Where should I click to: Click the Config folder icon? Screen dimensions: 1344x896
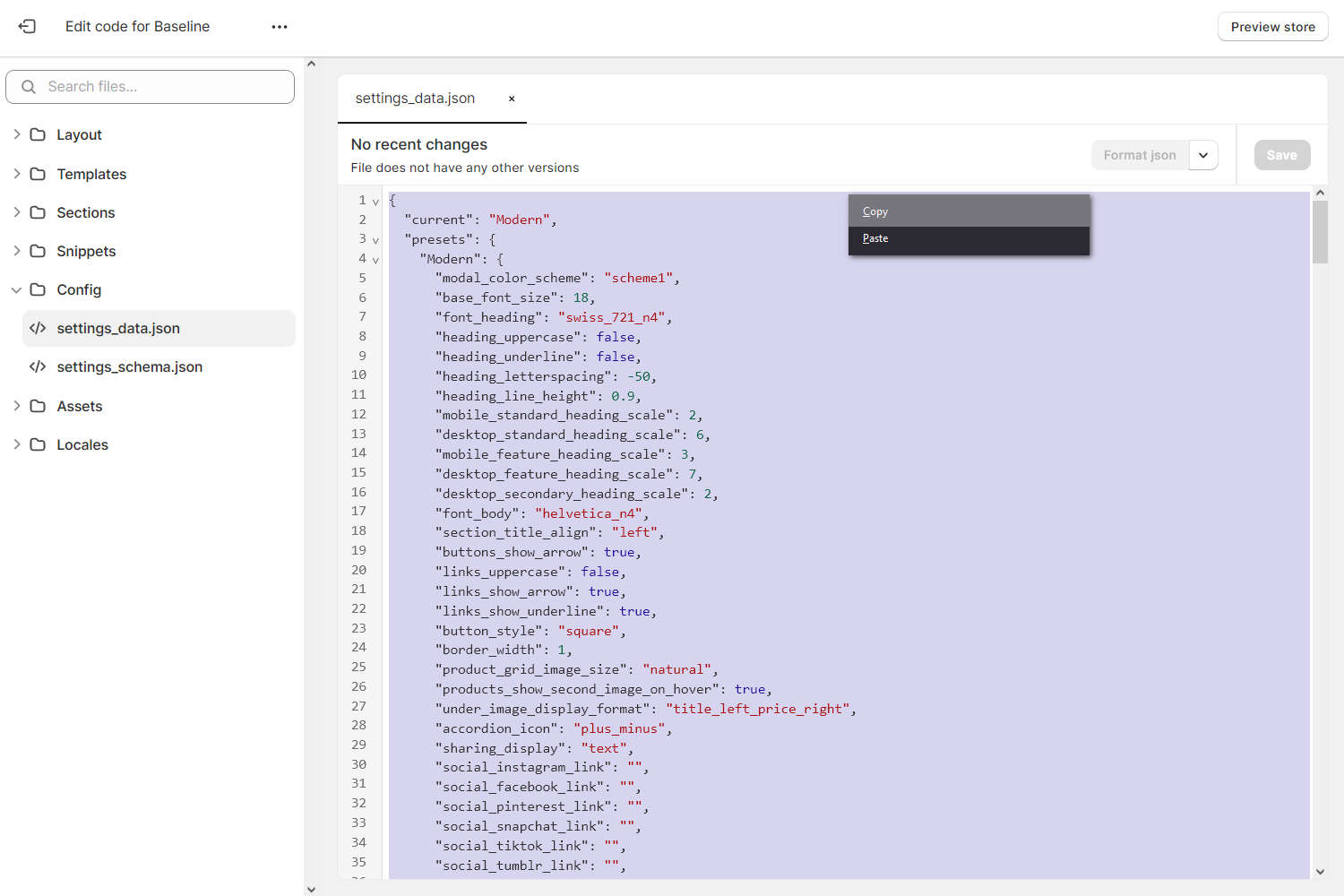37,289
